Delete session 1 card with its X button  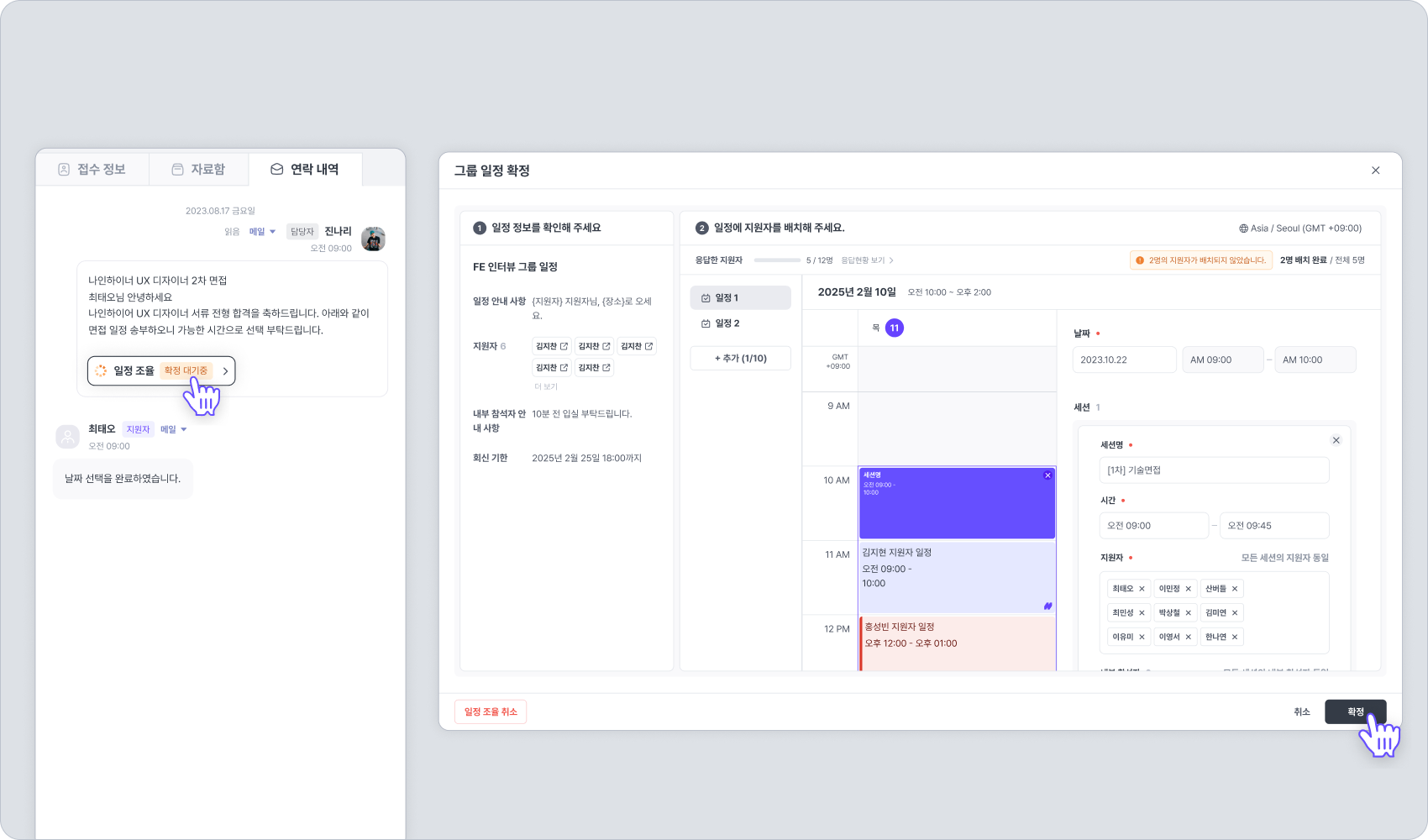(1336, 440)
